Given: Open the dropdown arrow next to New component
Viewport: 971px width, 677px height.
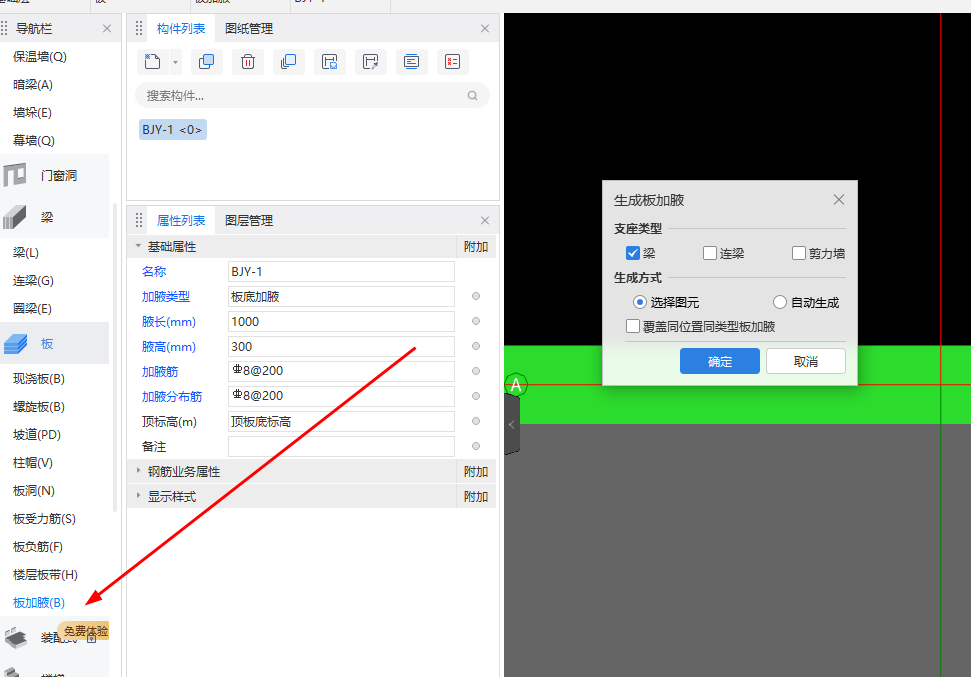Looking at the screenshot, I should [175, 62].
